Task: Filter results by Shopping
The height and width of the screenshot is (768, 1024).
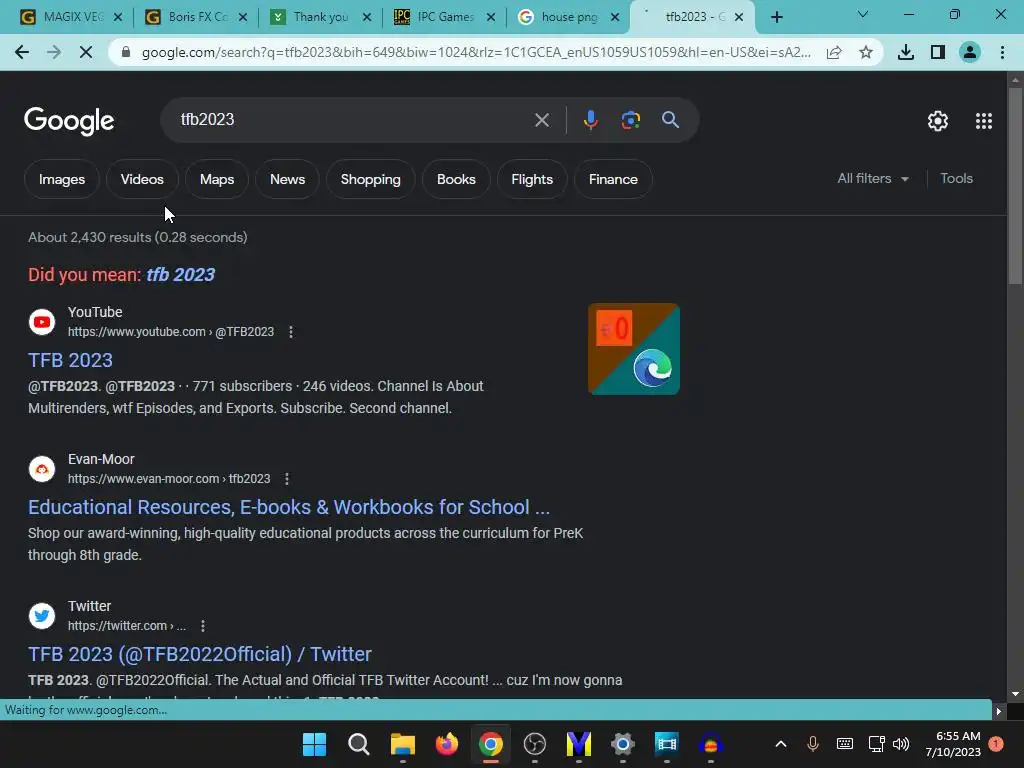Action: point(370,179)
